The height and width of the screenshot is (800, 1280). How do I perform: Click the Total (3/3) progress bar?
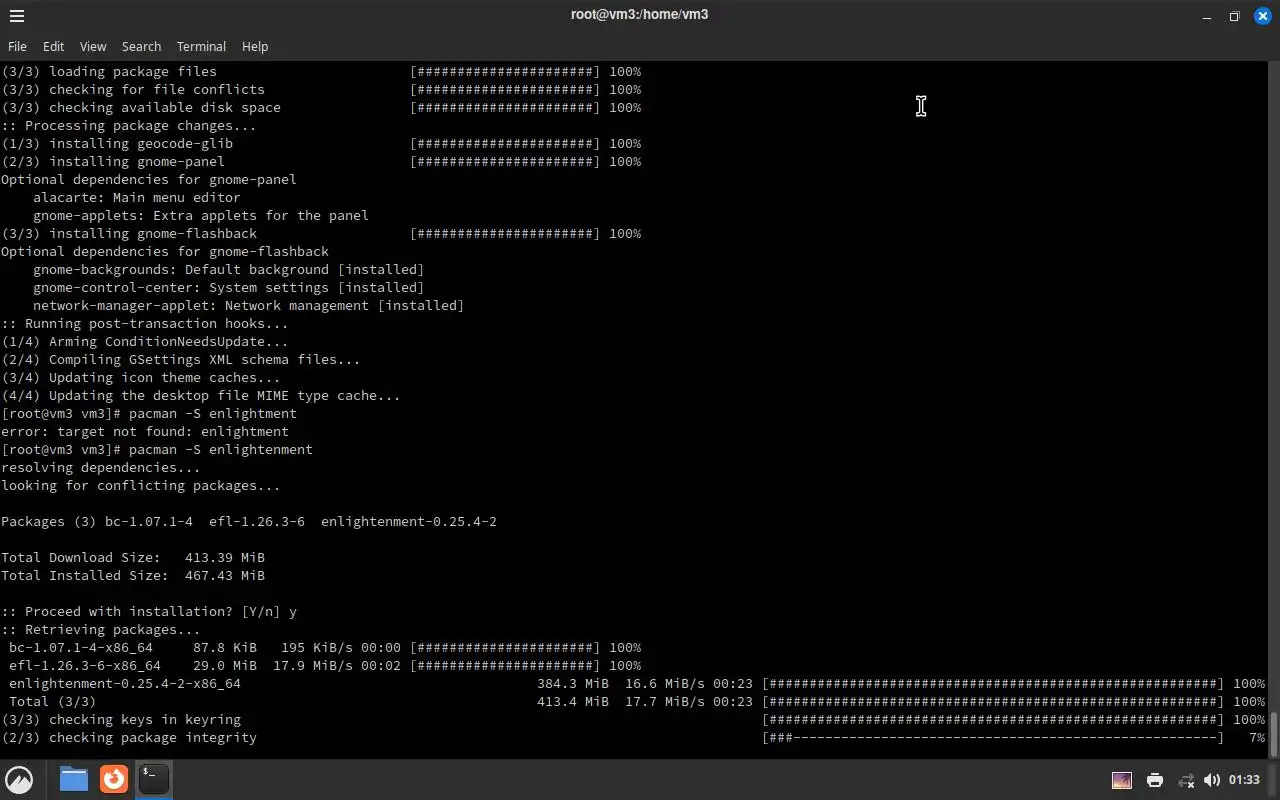click(x=993, y=702)
